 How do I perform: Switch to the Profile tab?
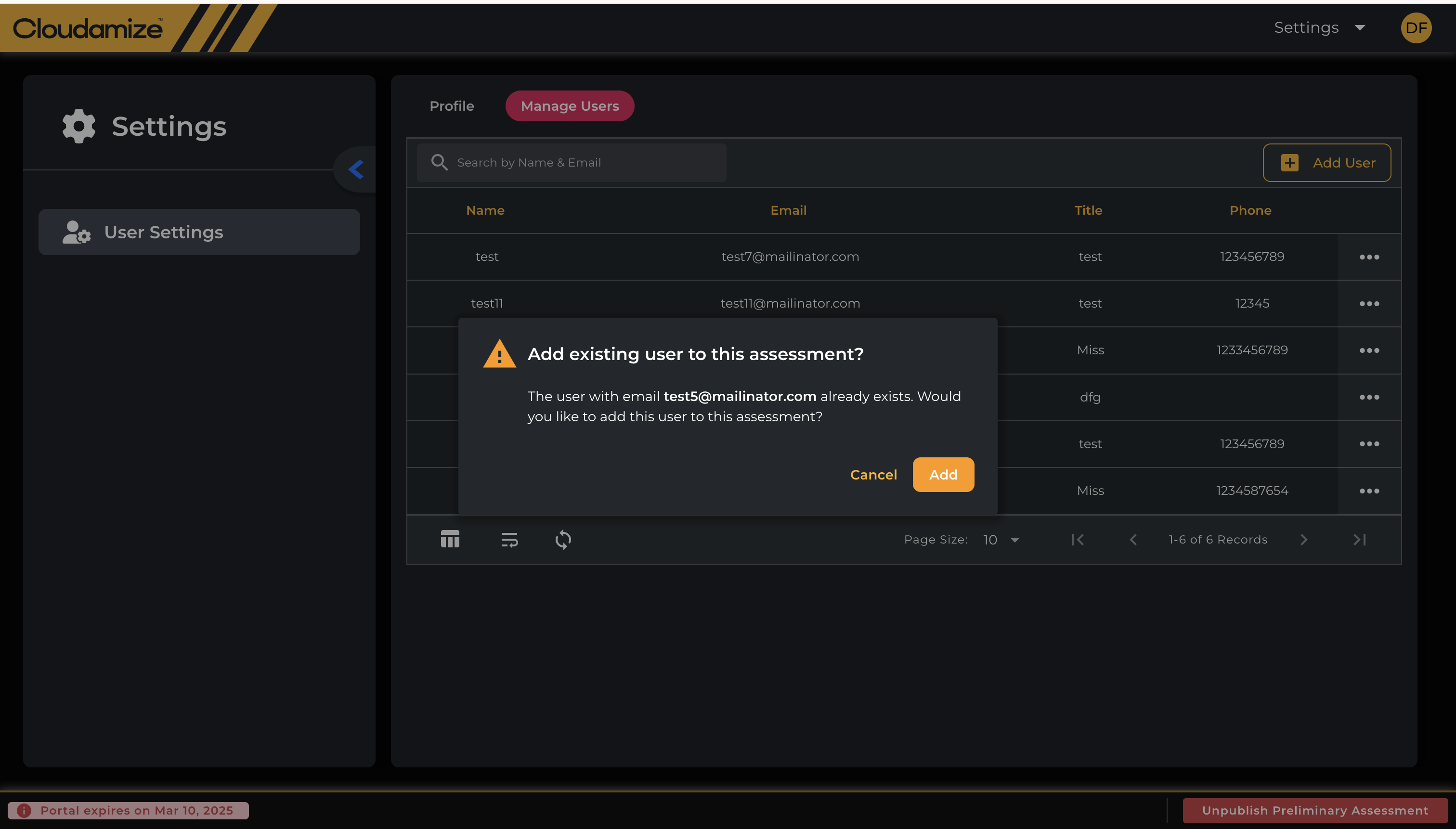coord(452,106)
